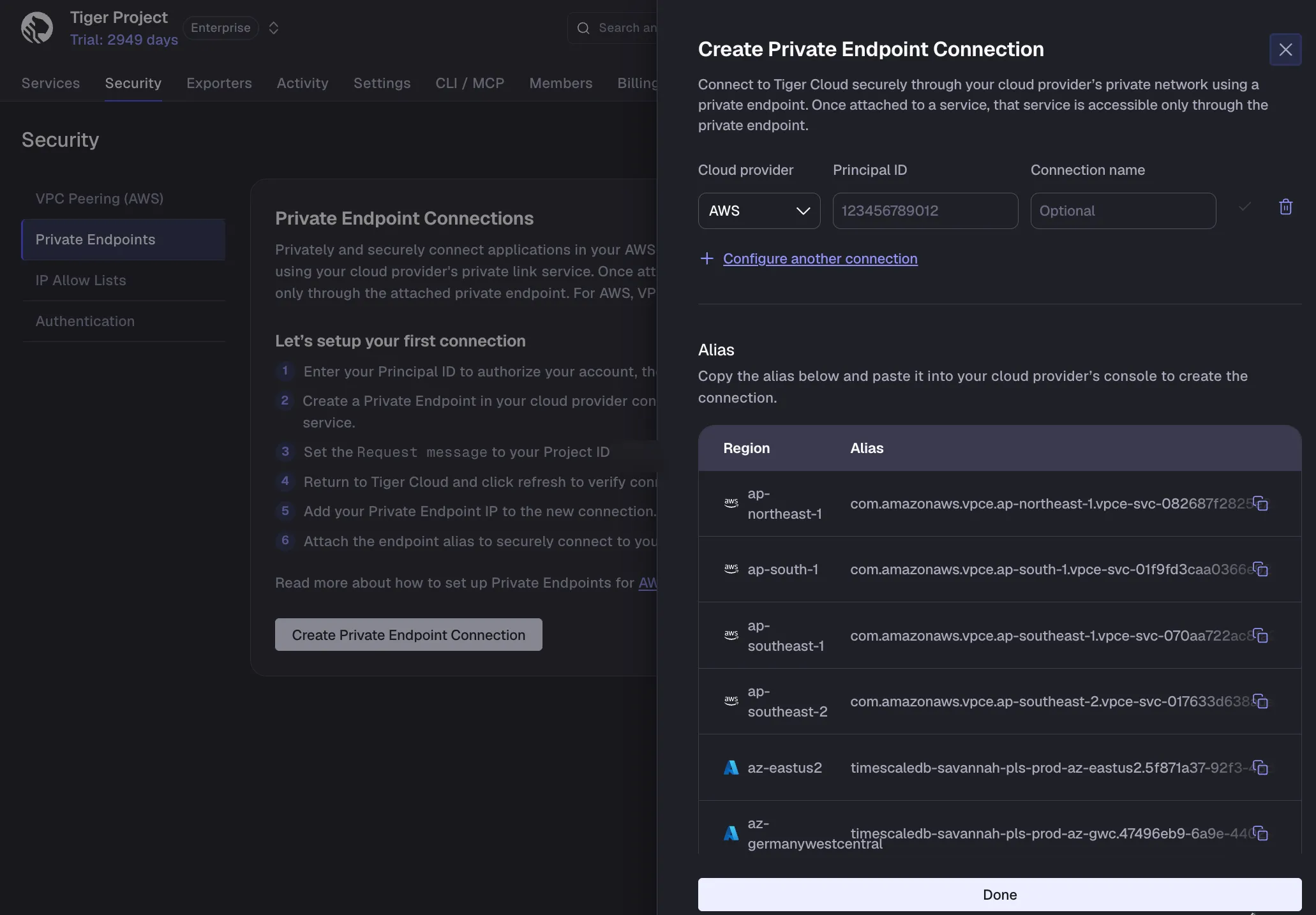Select VPC Peering (AWS) in sidebar

click(124, 198)
